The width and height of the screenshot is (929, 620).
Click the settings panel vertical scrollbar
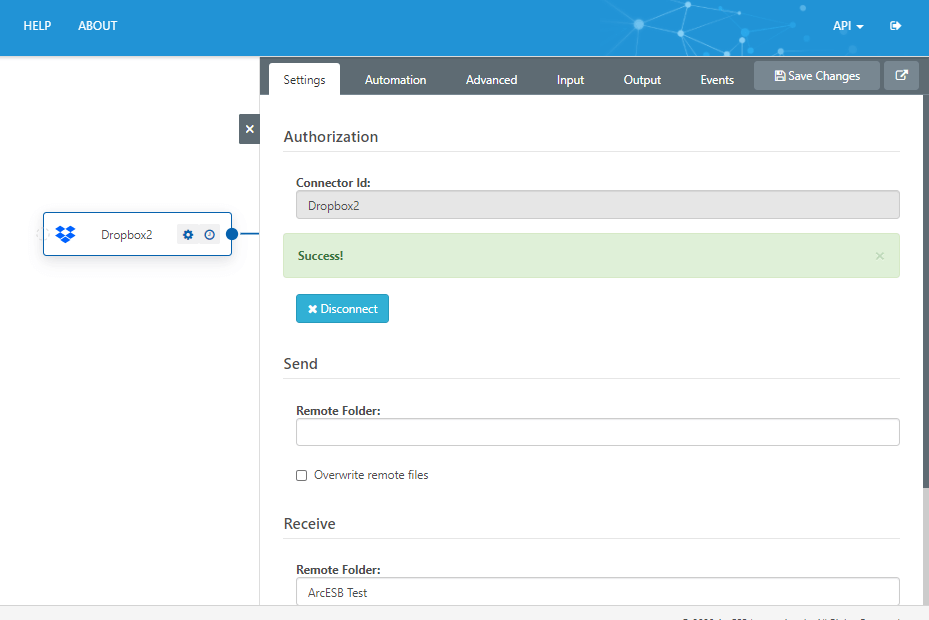pyautogui.click(x=925, y=290)
